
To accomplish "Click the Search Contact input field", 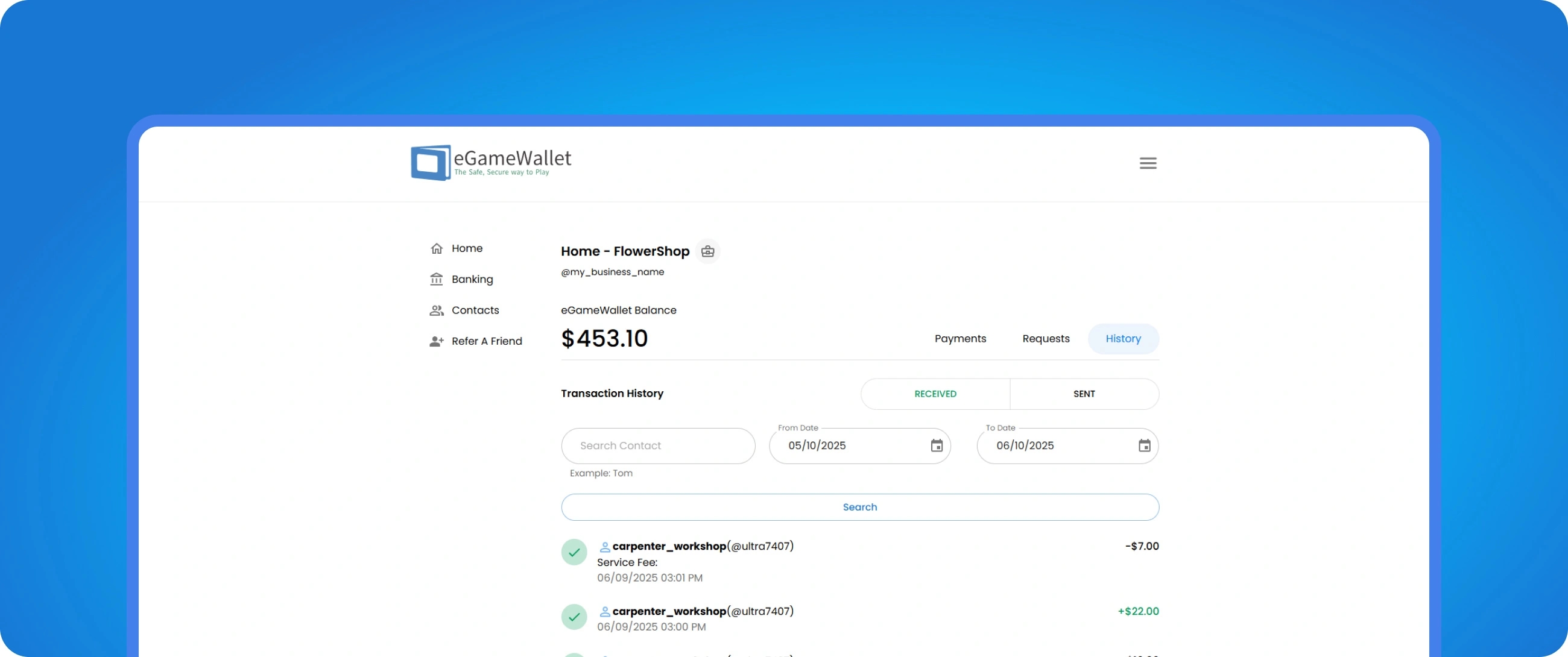I will tap(658, 446).
